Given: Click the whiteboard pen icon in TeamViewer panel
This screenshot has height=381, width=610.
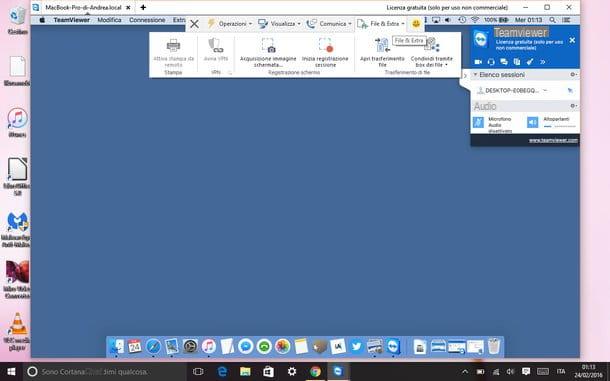Looking at the screenshot, I should (529, 62).
